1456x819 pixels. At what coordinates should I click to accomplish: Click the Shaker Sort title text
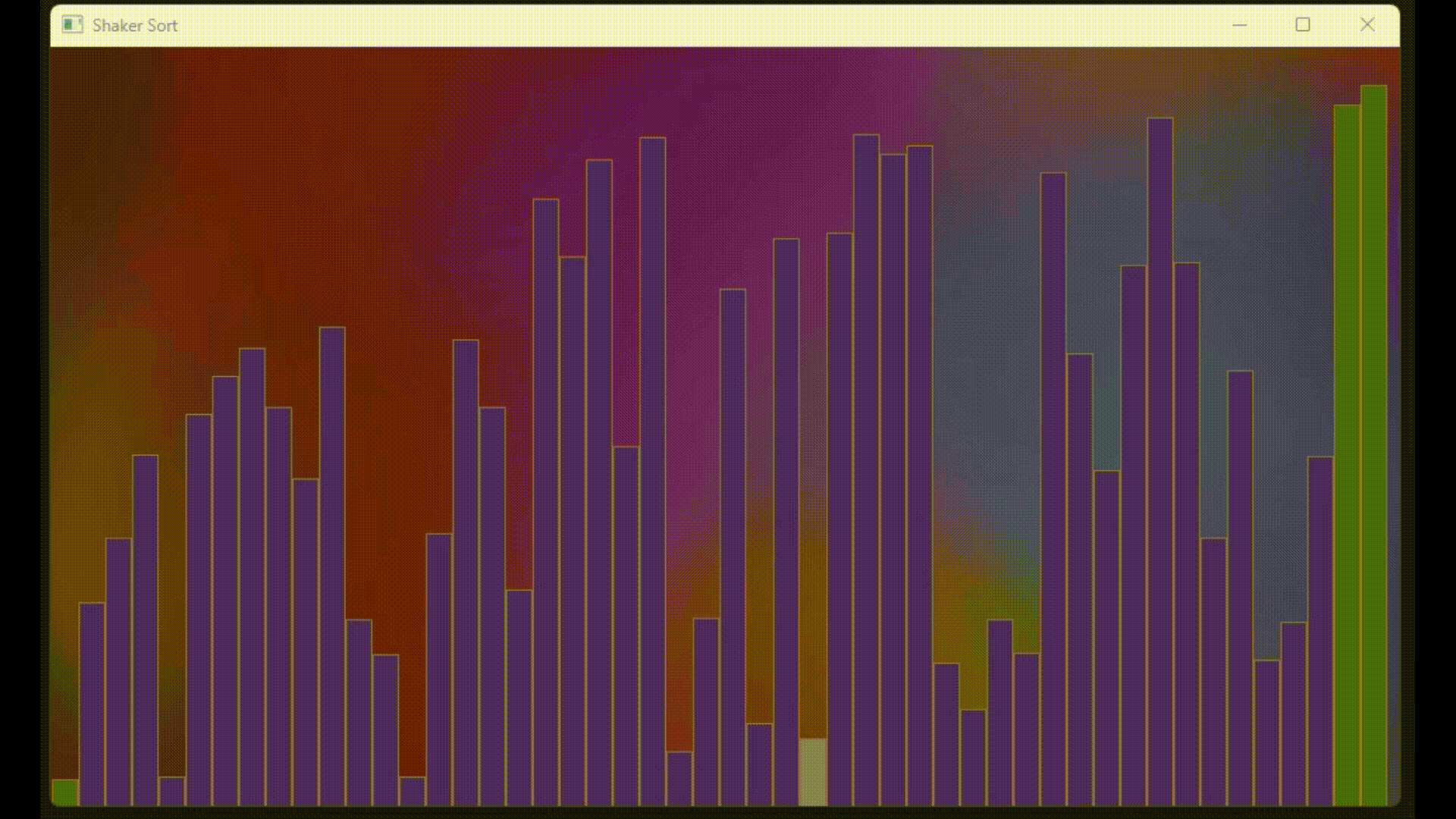pos(133,25)
